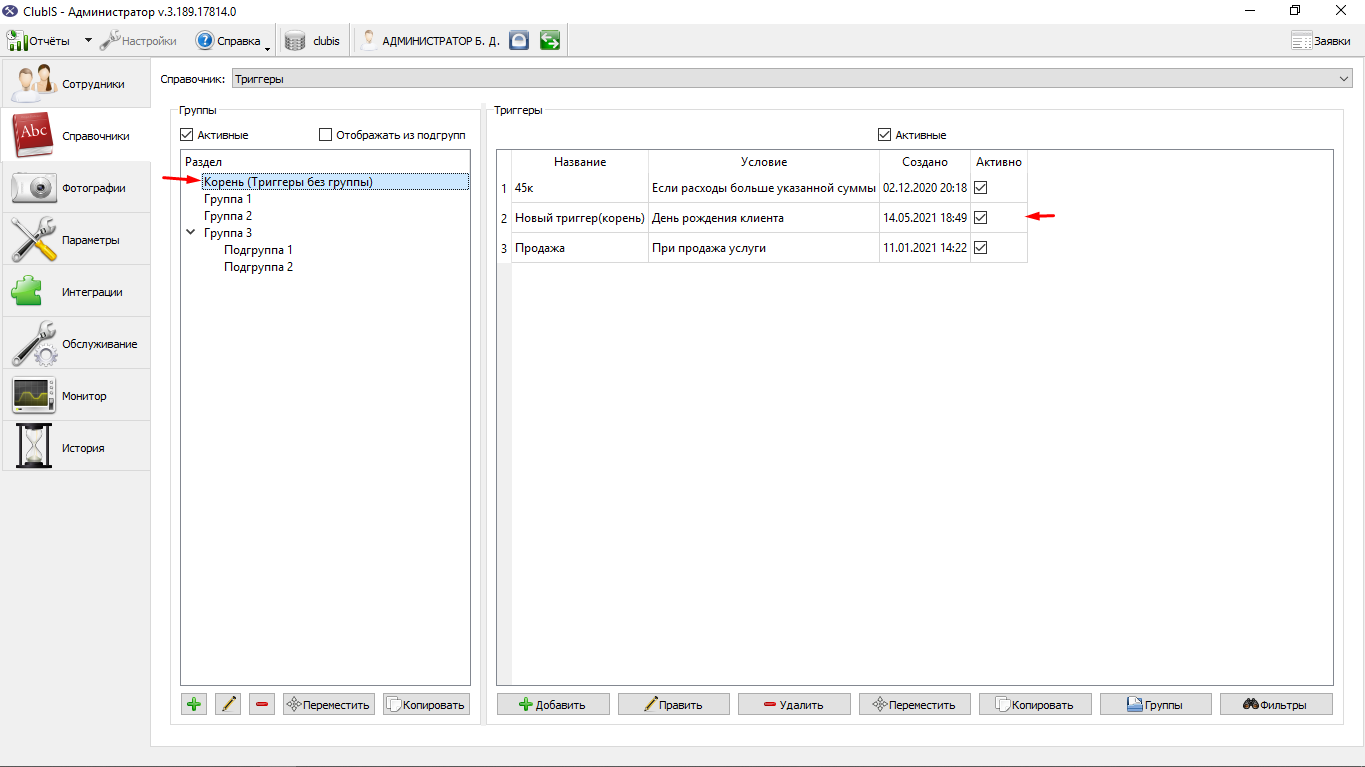Select the Продажа trigger row
Viewport: 1365px width, 767px height.
[x=580, y=248]
